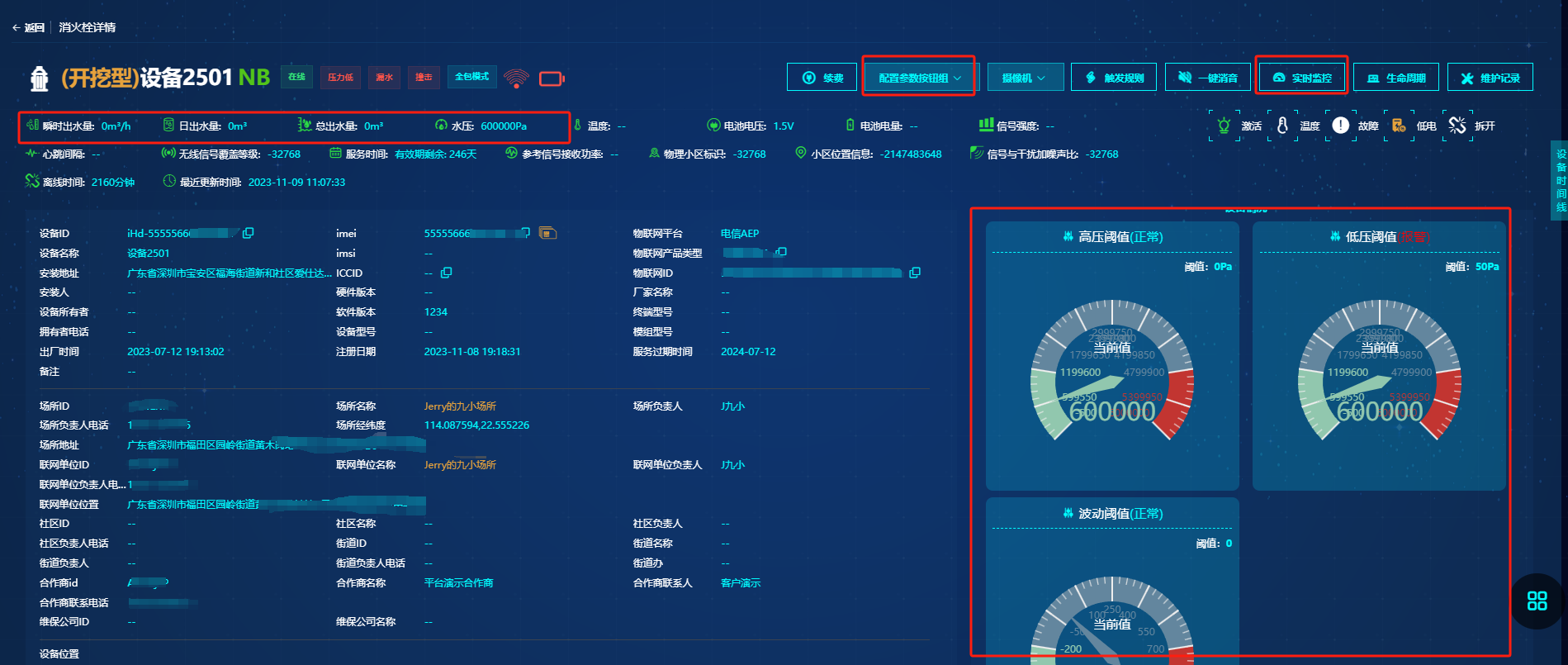Click the 拆开 broken link status icon
The height and width of the screenshot is (665, 1568).
pyautogui.click(x=1457, y=126)
